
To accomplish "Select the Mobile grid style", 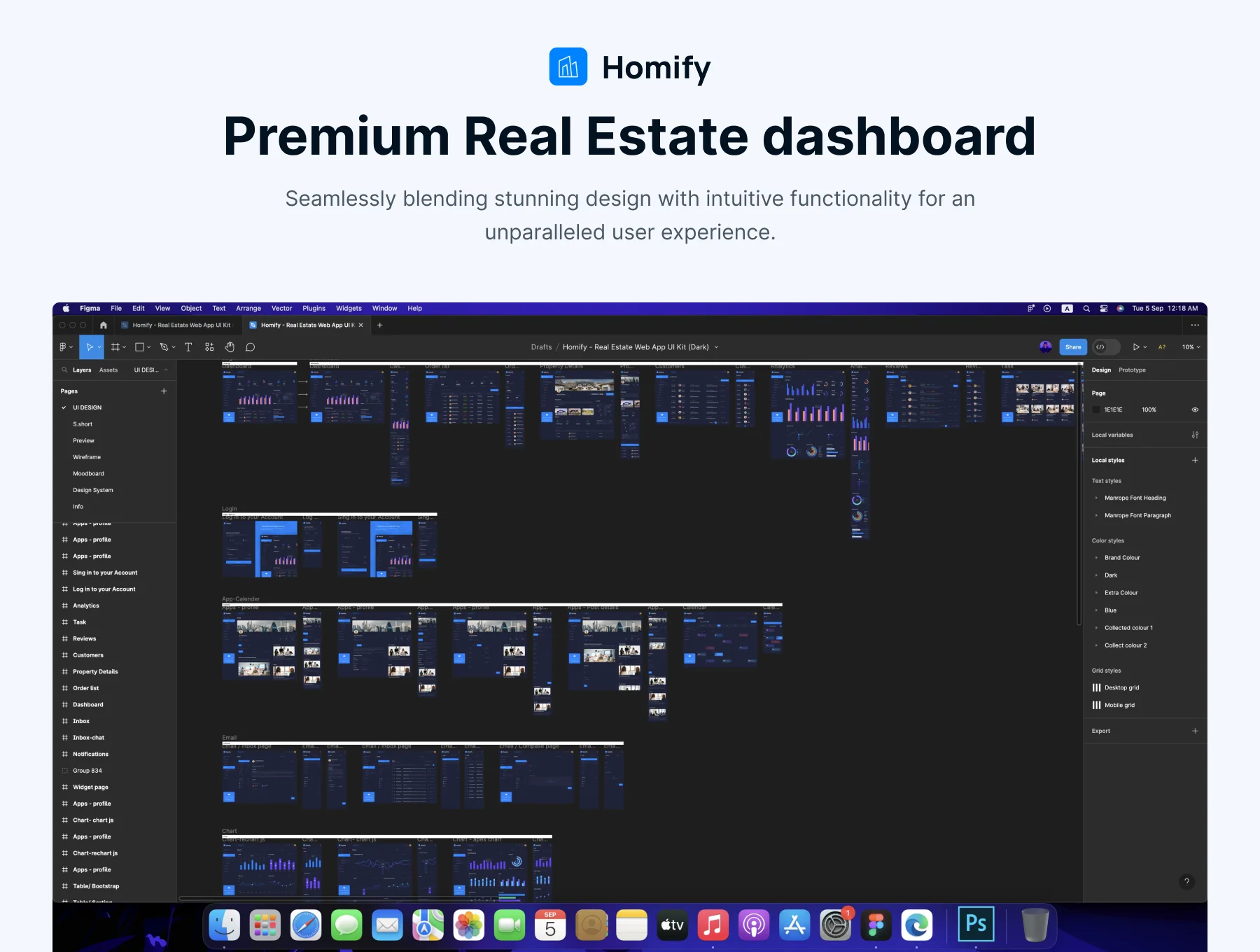I will tap(1119, 705).
